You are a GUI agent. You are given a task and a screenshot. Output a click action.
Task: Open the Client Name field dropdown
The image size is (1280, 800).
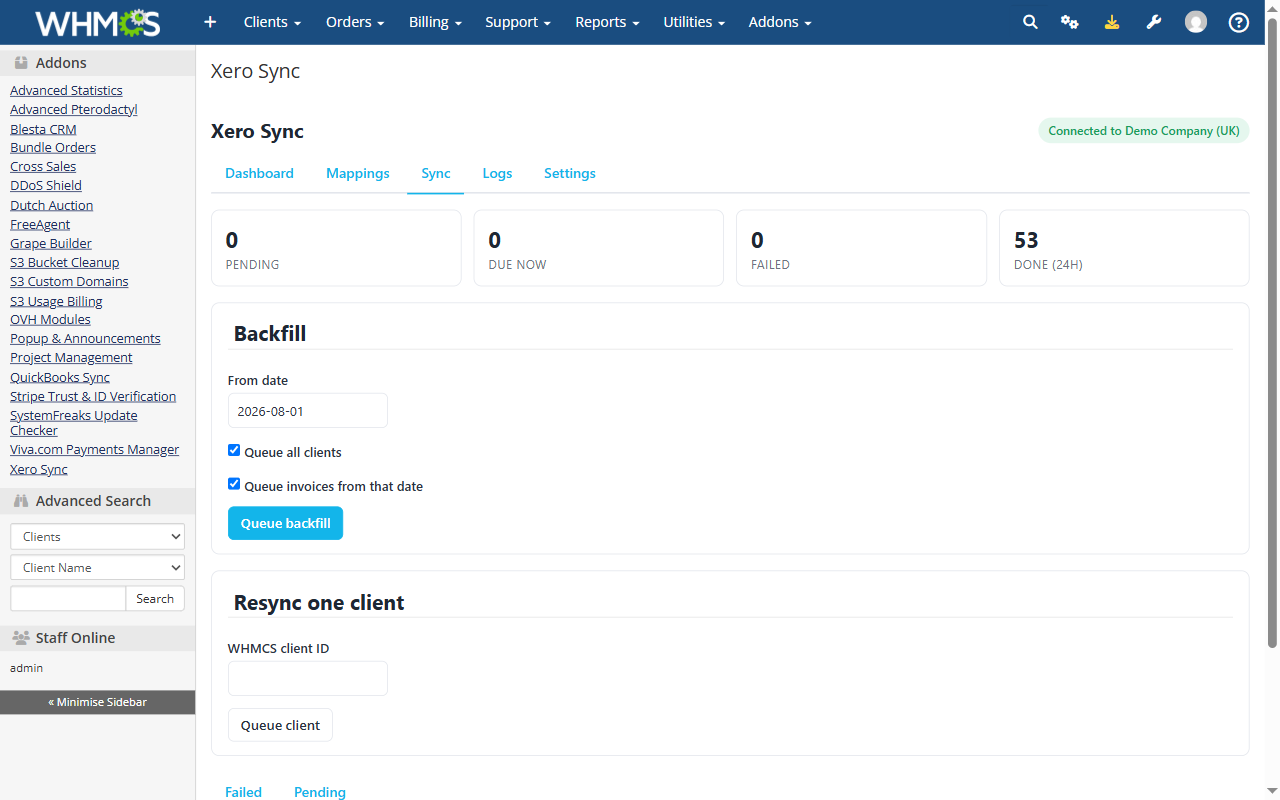pos(97,567)
